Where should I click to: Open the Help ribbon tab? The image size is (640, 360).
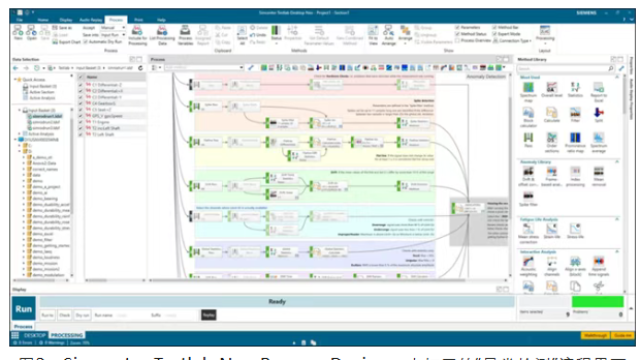tap(162, 20)
